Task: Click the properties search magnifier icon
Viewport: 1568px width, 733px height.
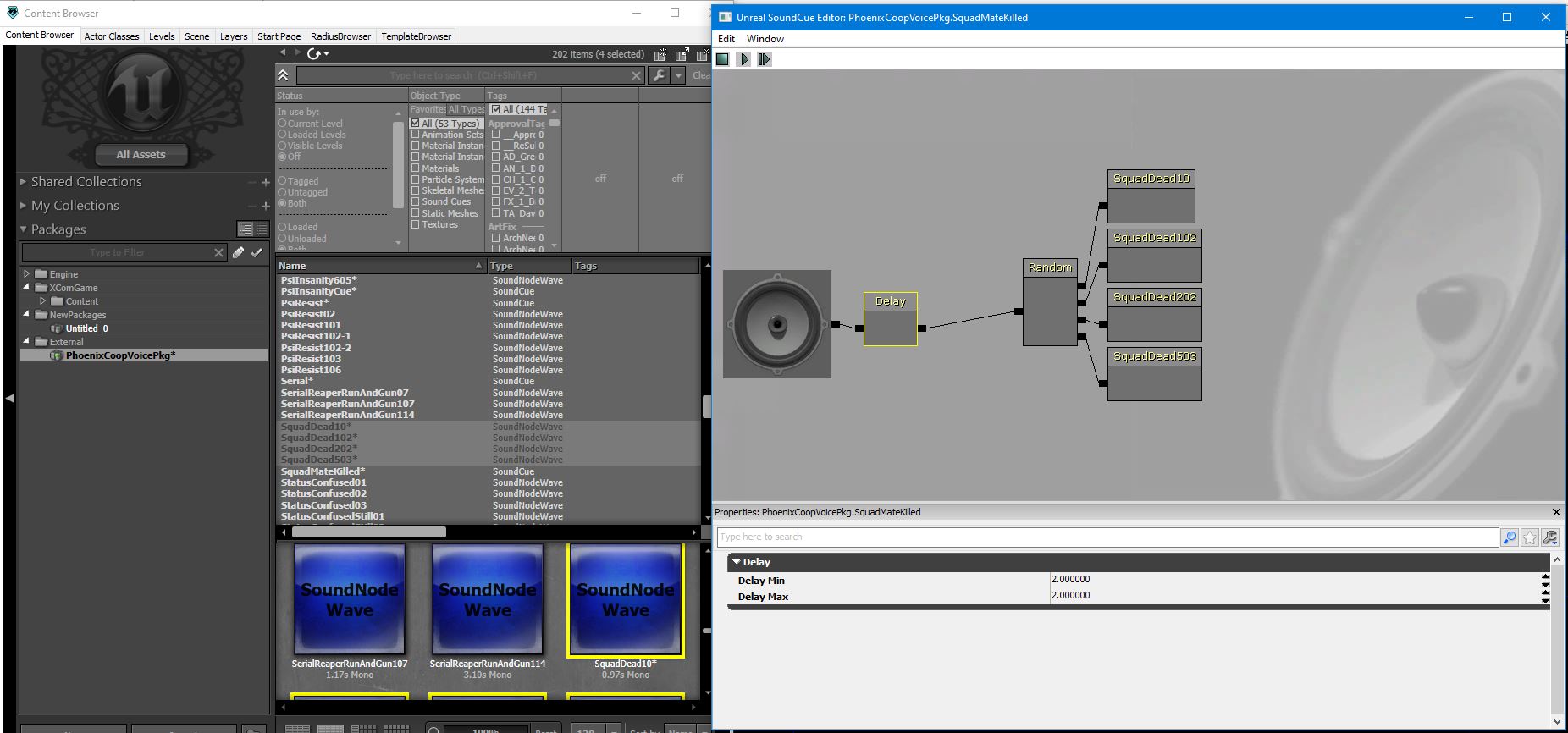Action: (x=1510, y=537)
